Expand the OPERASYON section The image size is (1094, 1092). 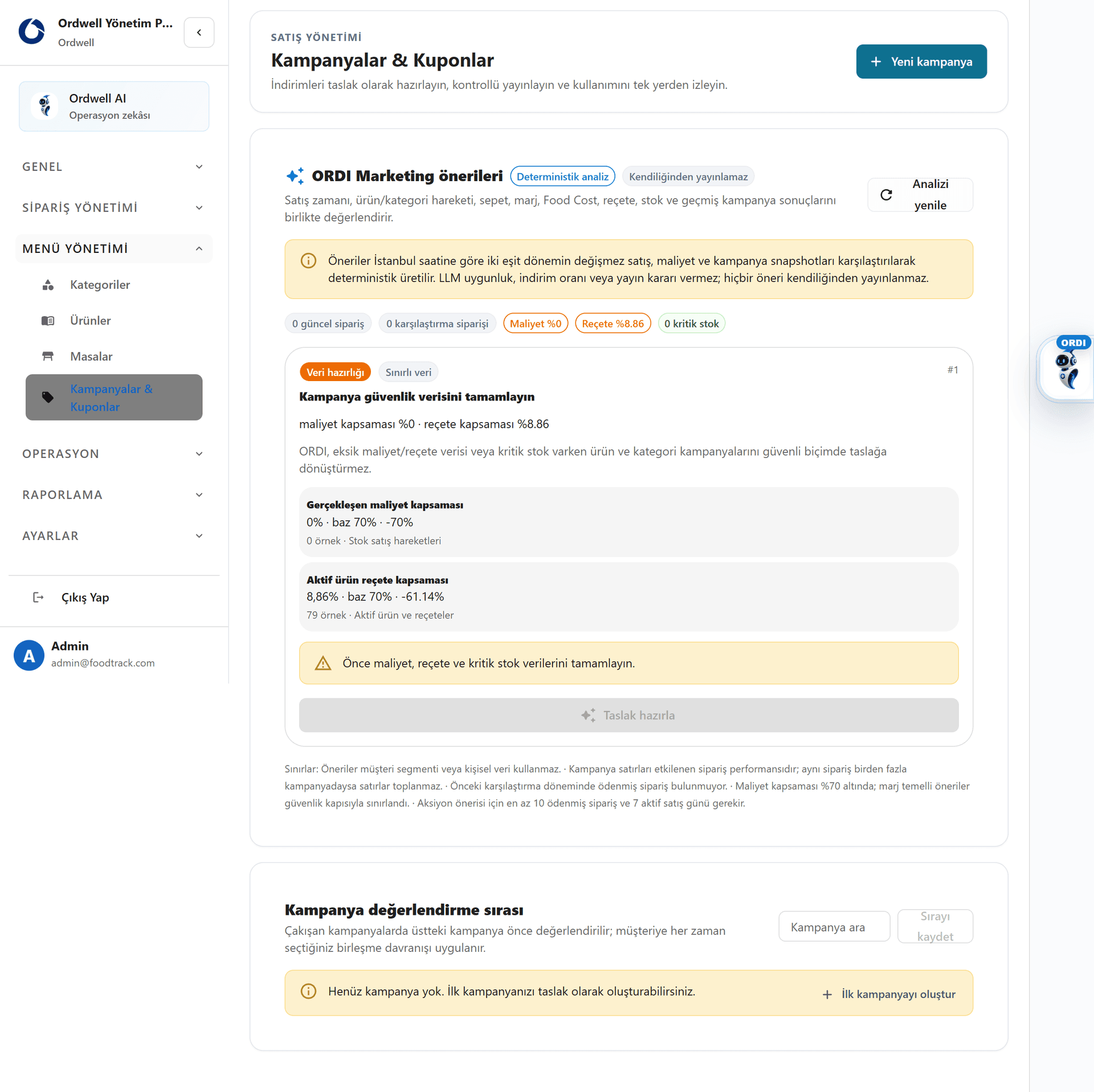[x=113, y=454]
